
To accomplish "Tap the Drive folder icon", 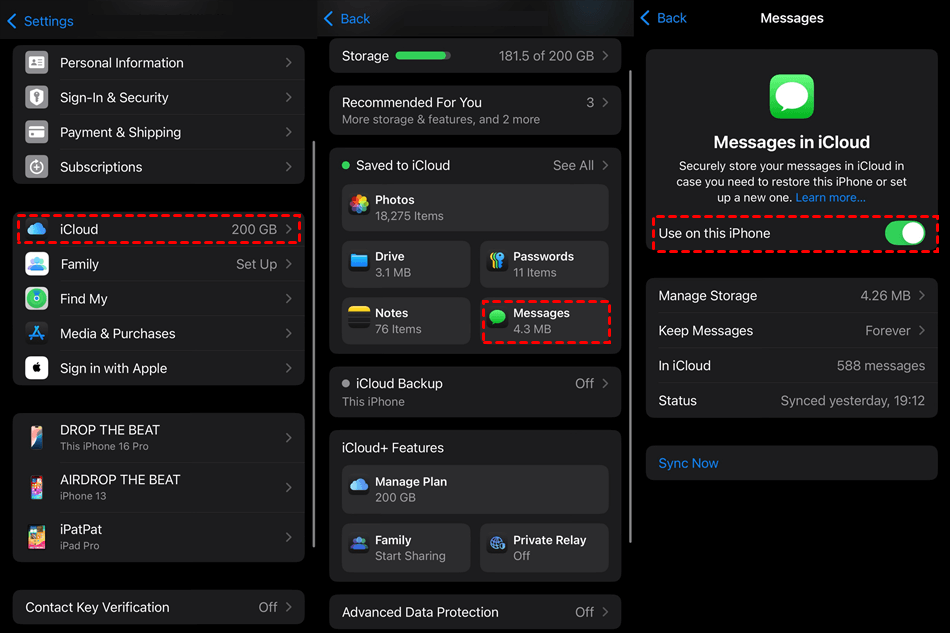I will (x=359, y=261).
